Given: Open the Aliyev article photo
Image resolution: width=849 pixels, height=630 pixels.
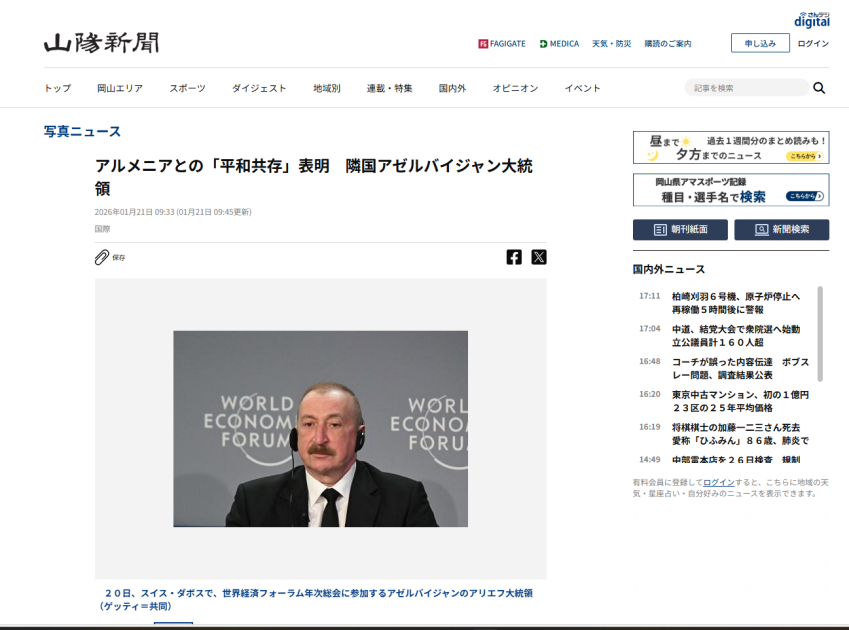Looking at the screenshot, I should point(320,429).
